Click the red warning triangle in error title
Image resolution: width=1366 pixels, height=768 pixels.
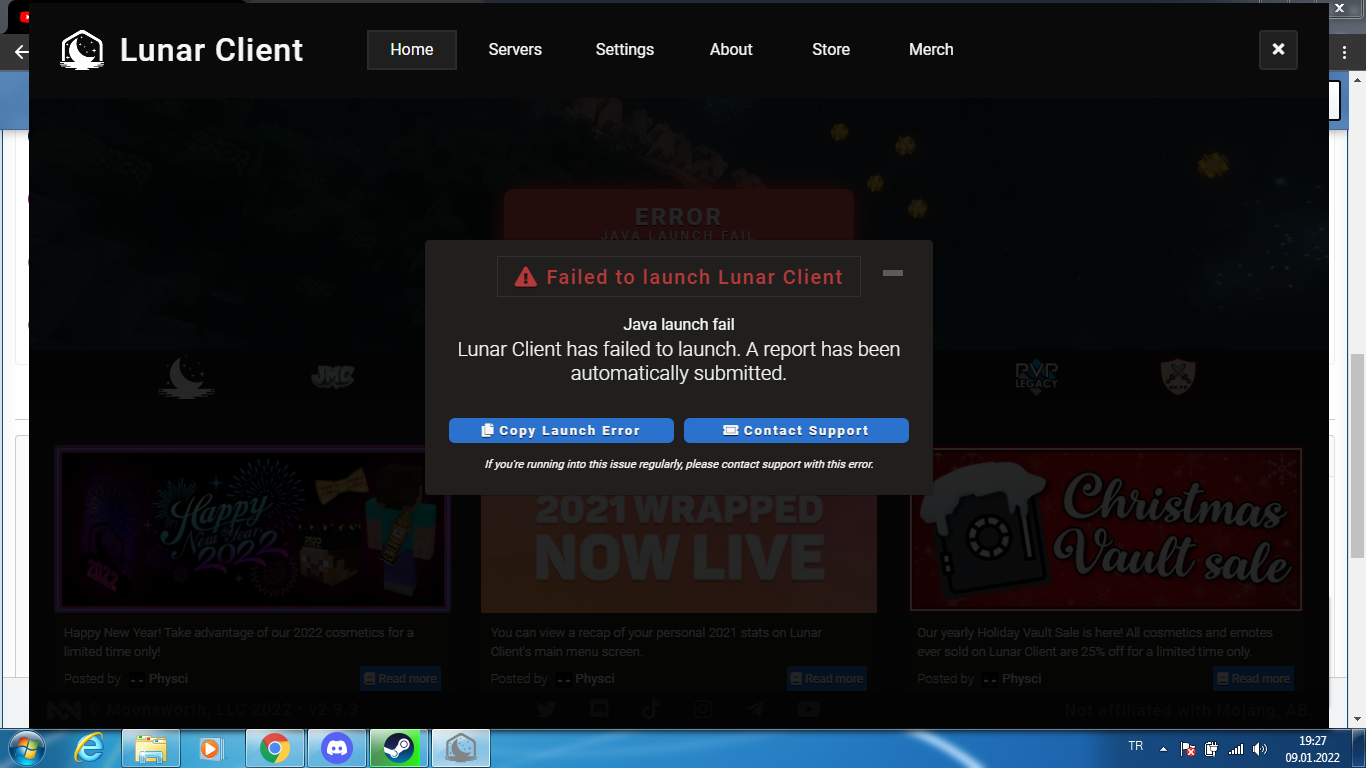tap(526, 277)
